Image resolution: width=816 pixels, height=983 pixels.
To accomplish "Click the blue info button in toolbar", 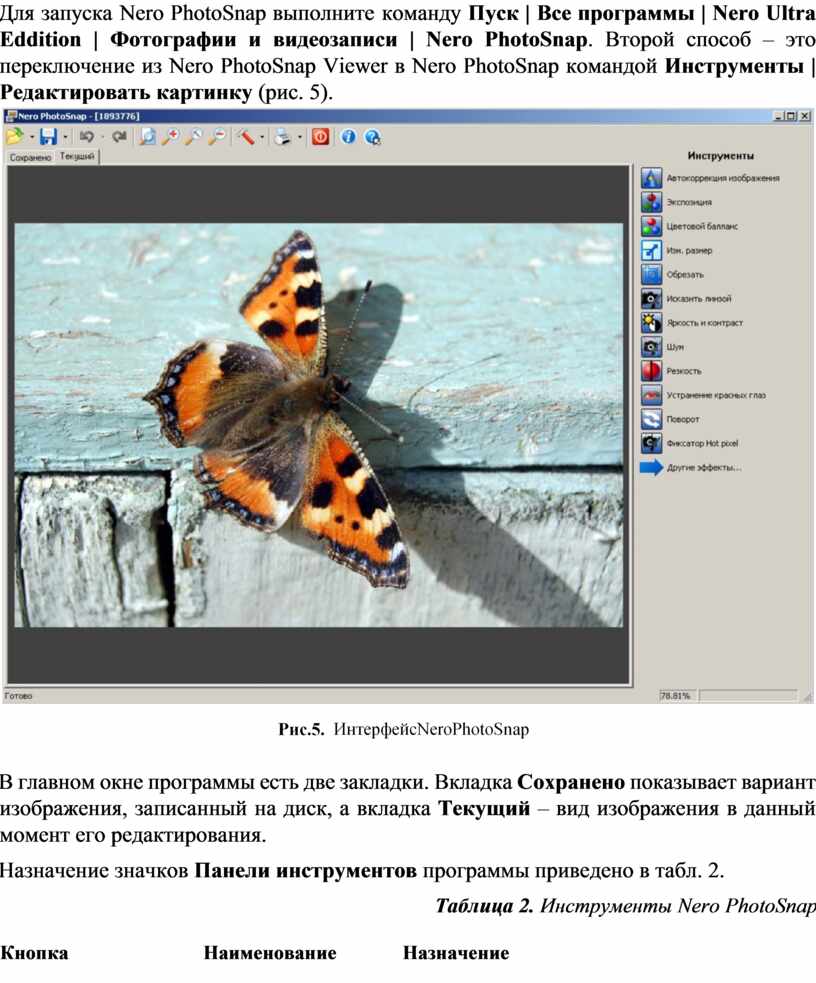I will (347, 138).
